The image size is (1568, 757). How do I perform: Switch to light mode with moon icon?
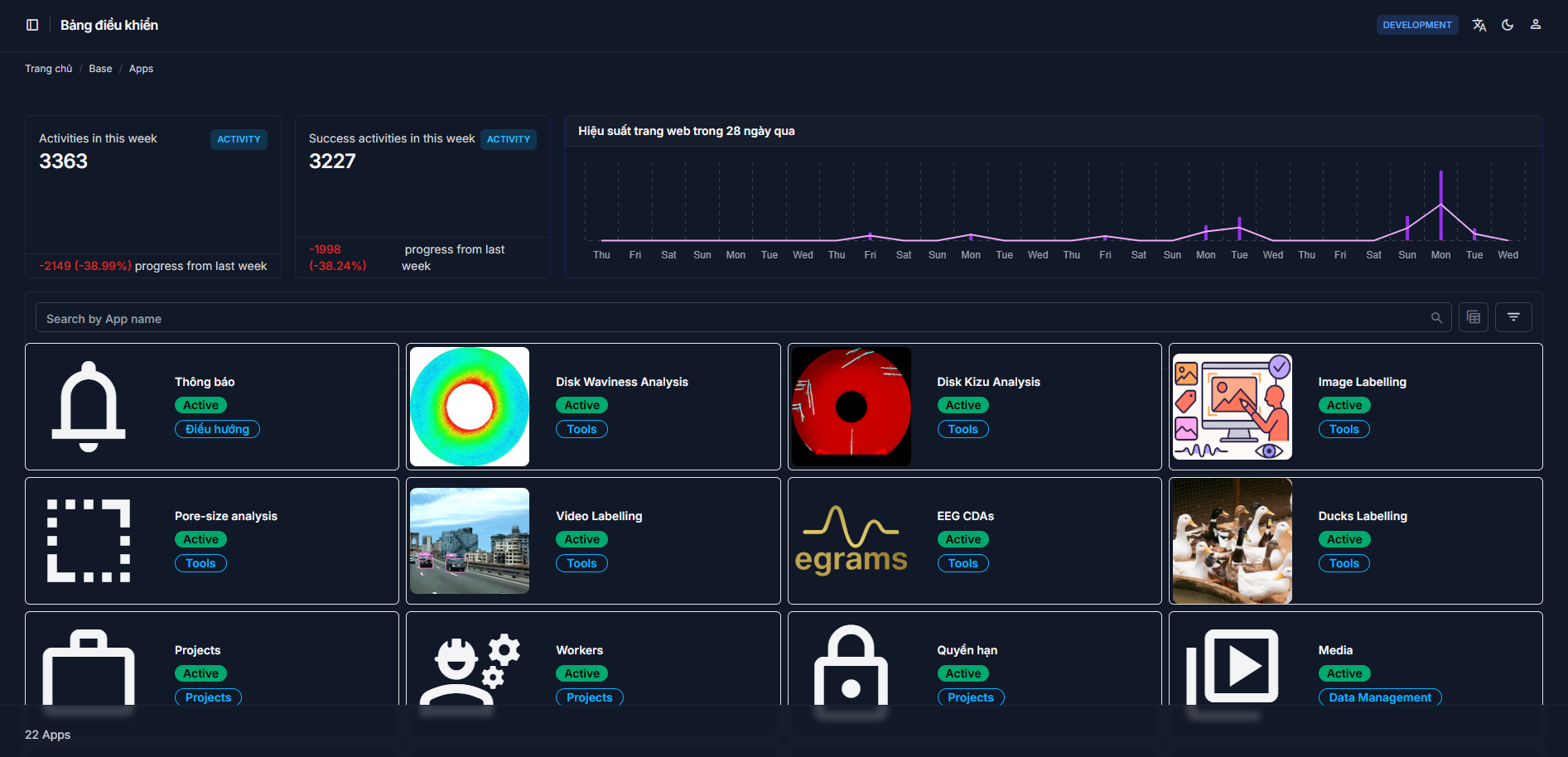(x=1508, y=25)
